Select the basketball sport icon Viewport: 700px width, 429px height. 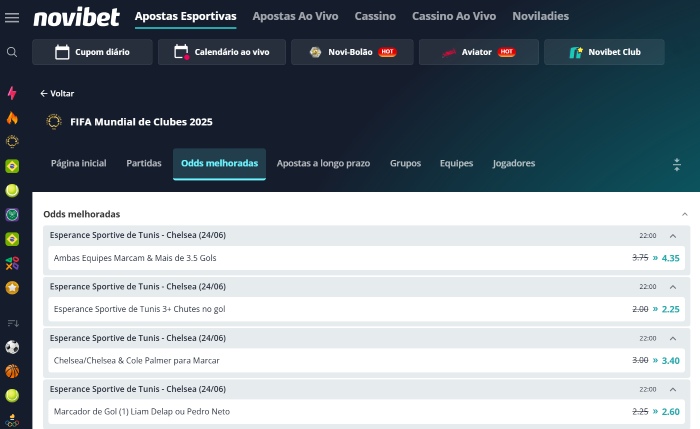pyautogui.click(x=12, y=371)
